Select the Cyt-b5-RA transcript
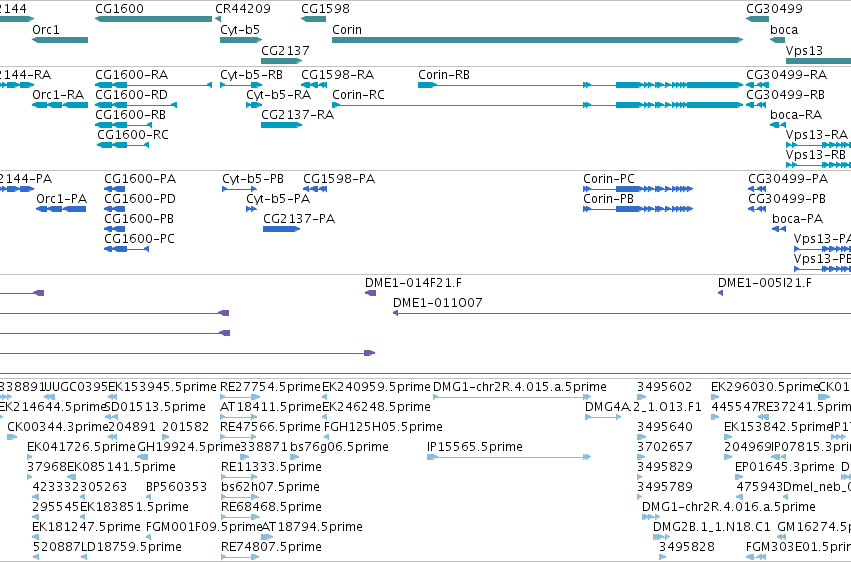The width and height of the screenshot is (851, 562). (254, 105)
